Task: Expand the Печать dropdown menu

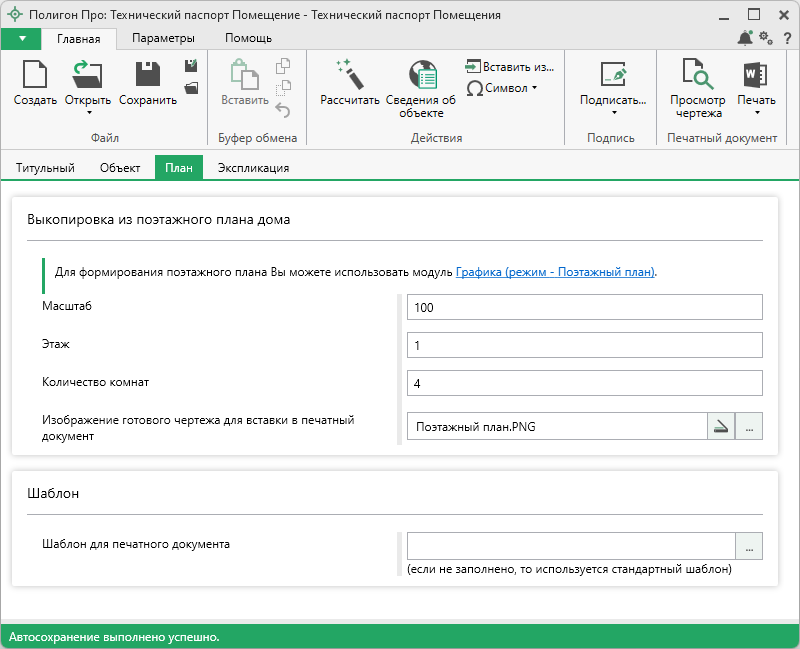Action: pos(755,113)
